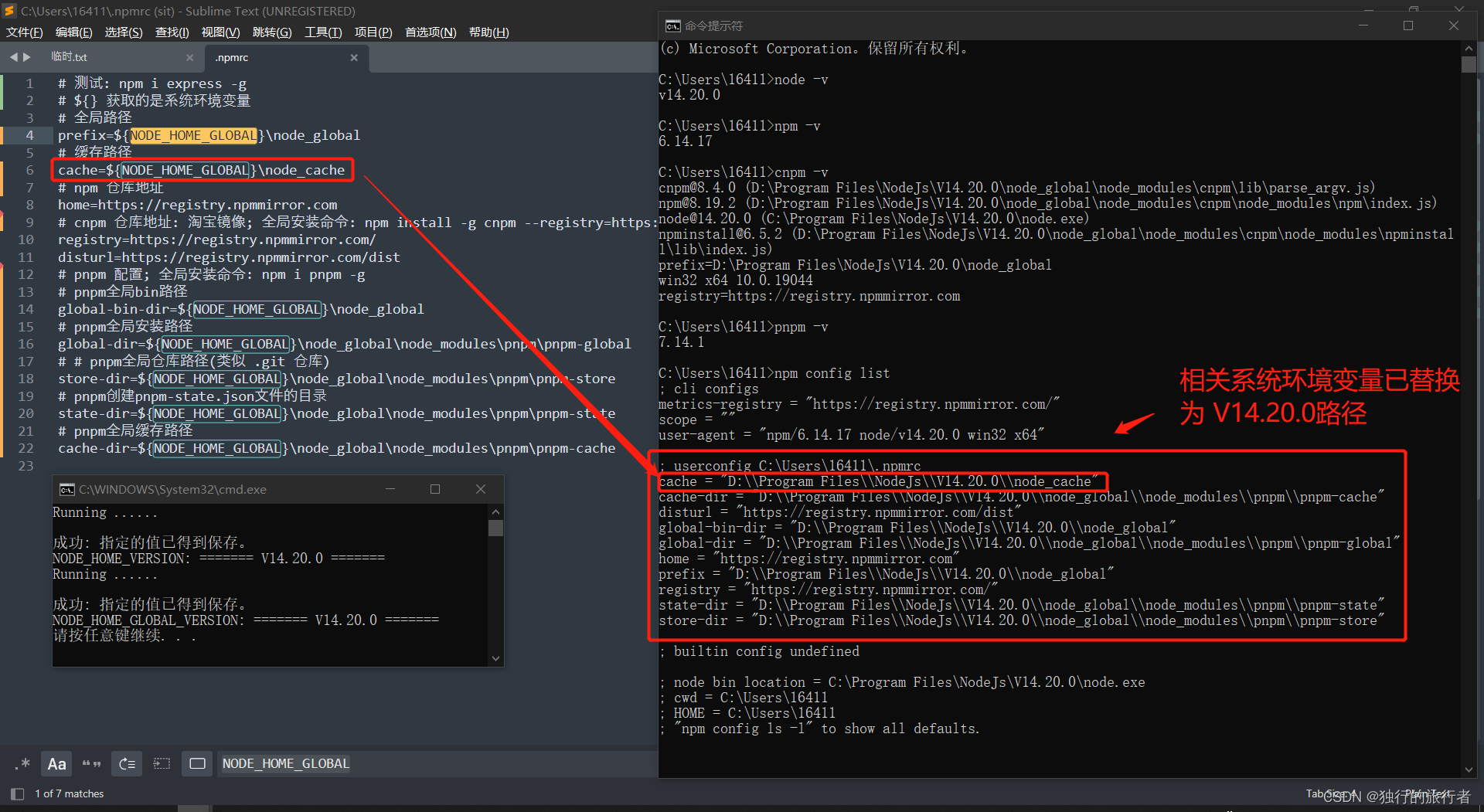The width and height of the screenshot is (1484, 812).
Task: Click the 命令提示符 scrollbar thumb
Action: point(1469,64)
